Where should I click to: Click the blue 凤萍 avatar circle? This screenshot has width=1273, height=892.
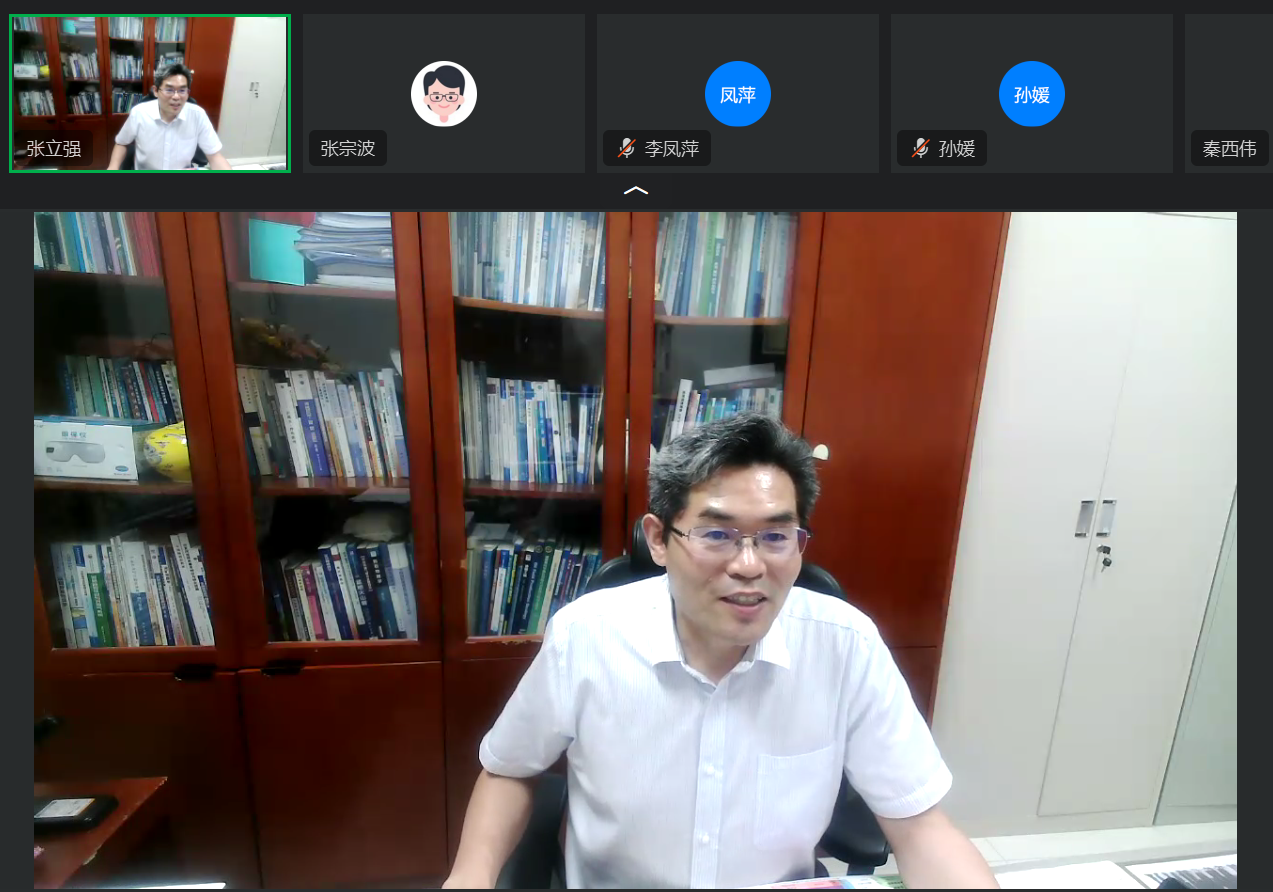click(737, 94)
